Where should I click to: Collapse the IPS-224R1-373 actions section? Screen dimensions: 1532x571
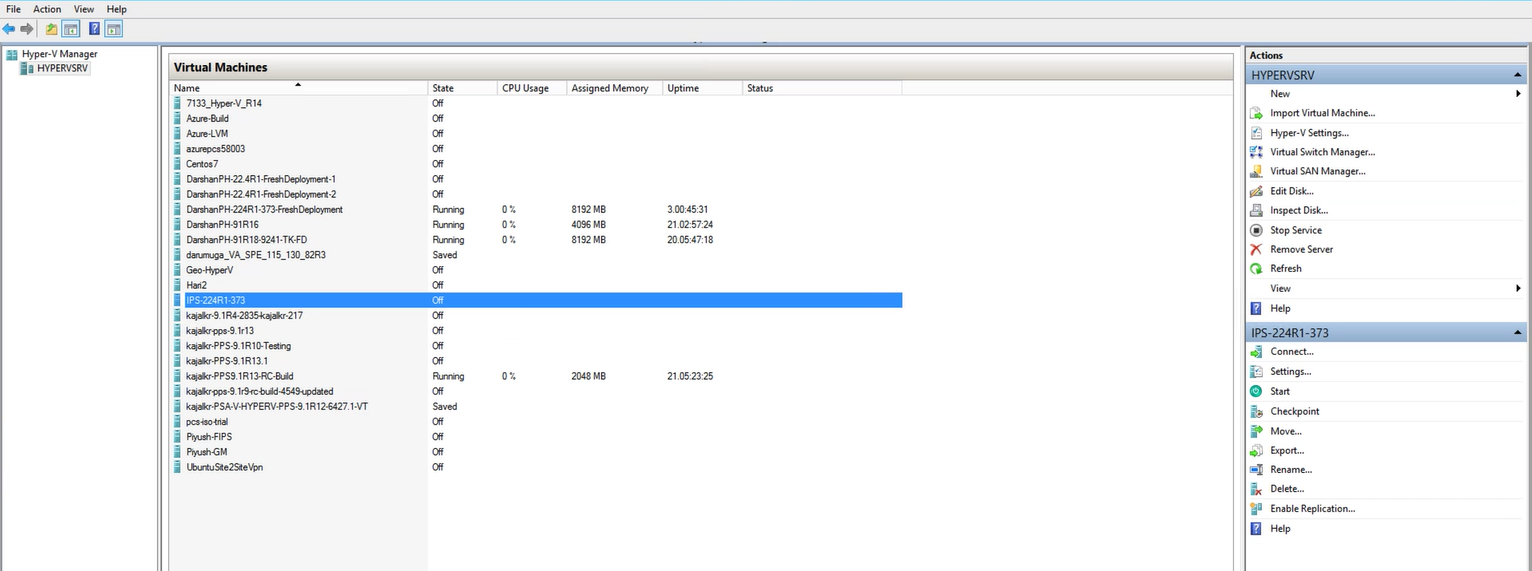pos(1518,333)
